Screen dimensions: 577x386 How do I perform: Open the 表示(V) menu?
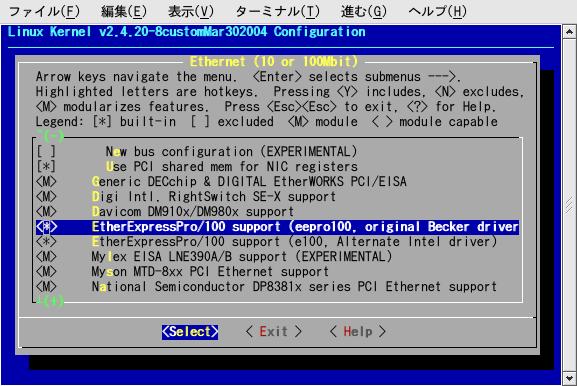tap(191, 11)
